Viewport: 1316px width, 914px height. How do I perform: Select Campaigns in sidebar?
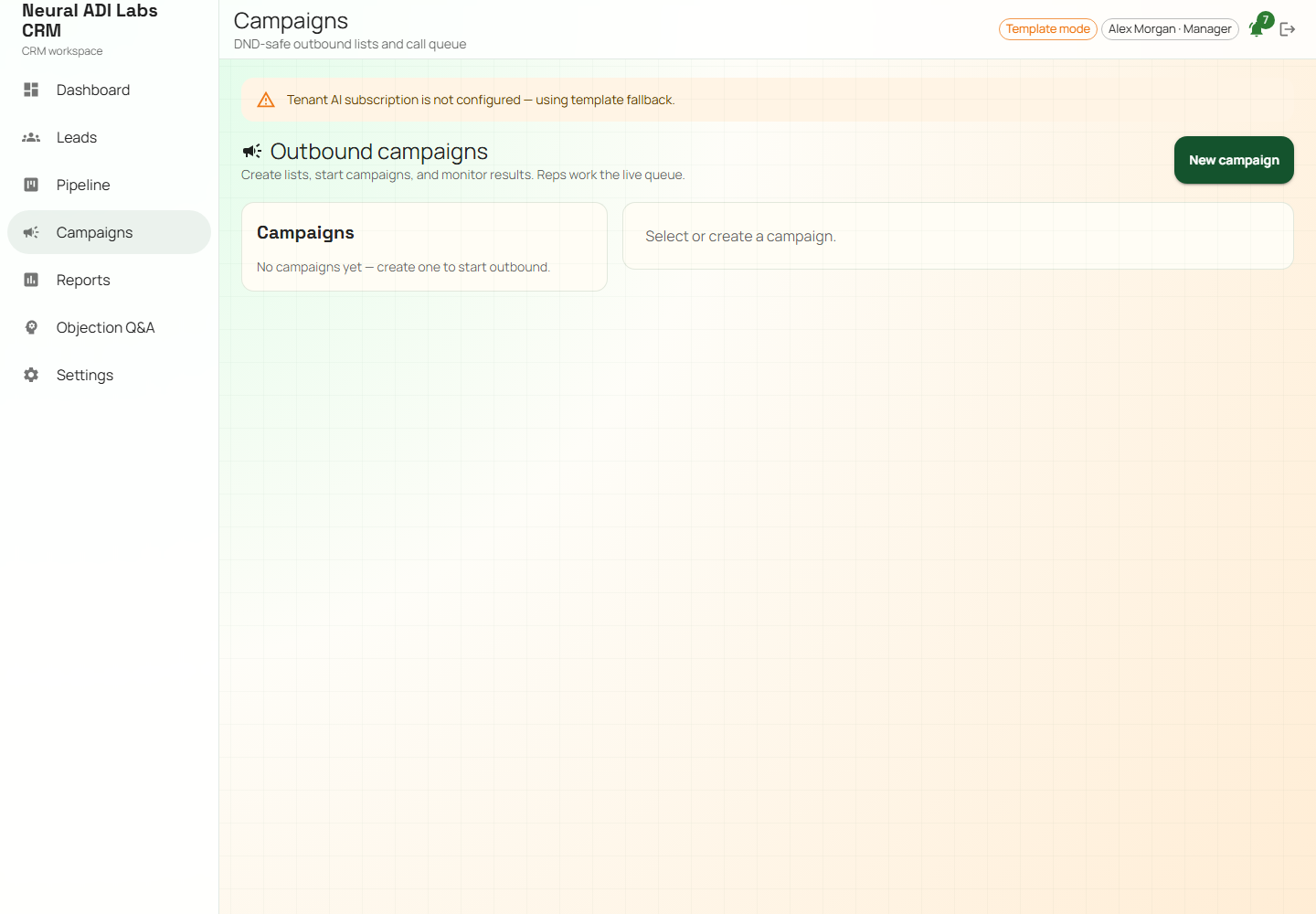[109, 232]
